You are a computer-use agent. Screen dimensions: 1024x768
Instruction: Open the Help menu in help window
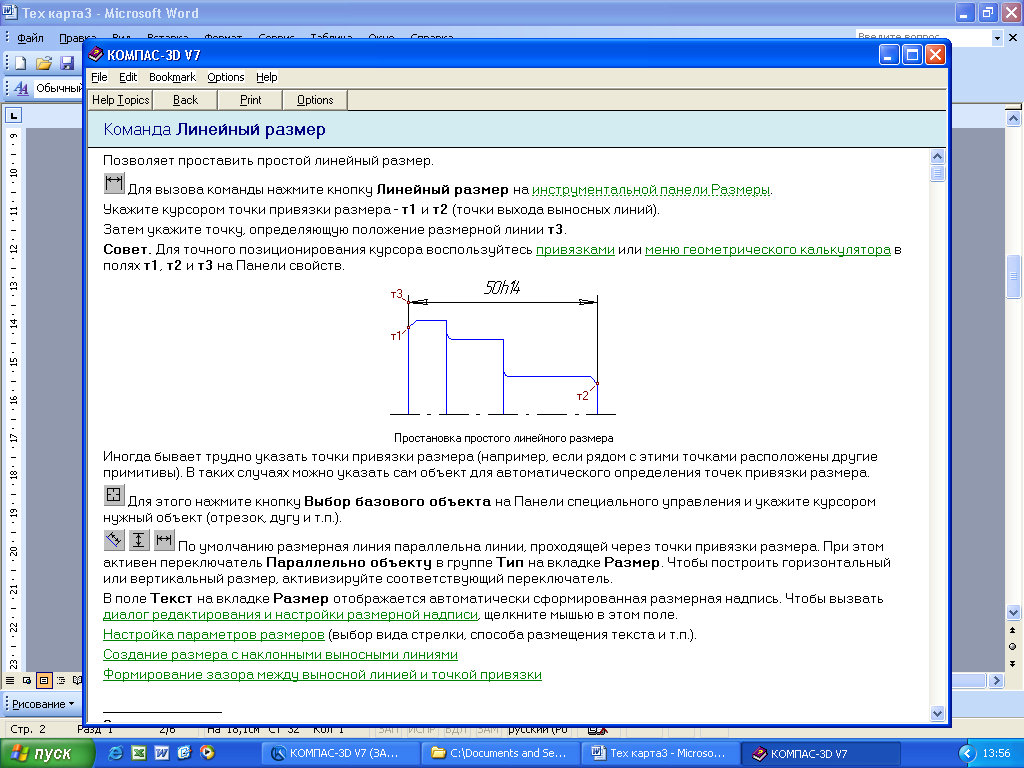tap(266, 77)
